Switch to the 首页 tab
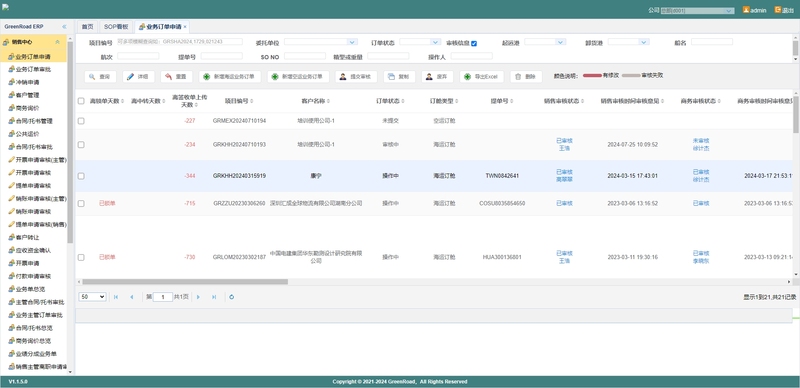800x388 pixels. tap(88, 27)
